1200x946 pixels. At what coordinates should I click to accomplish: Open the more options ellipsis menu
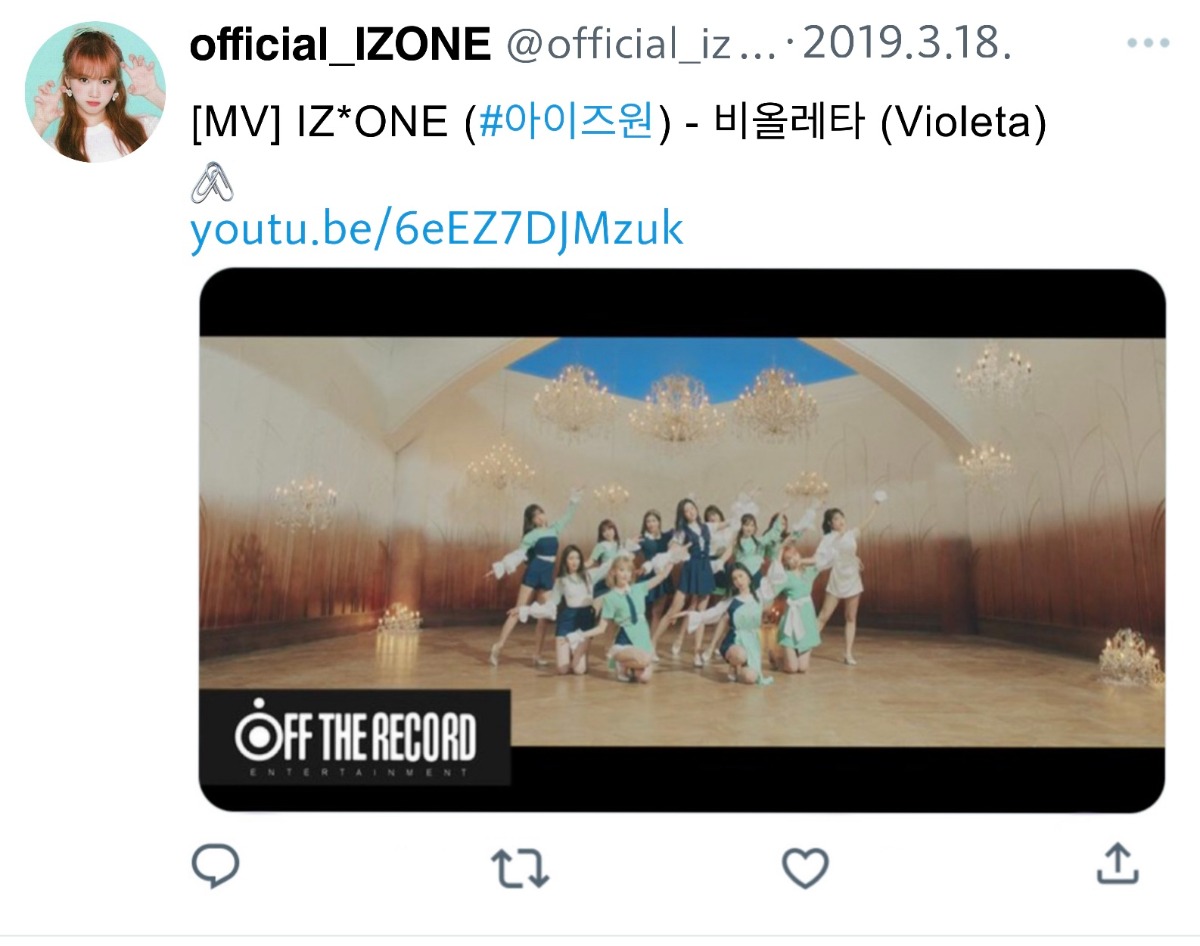[1147, 43]
